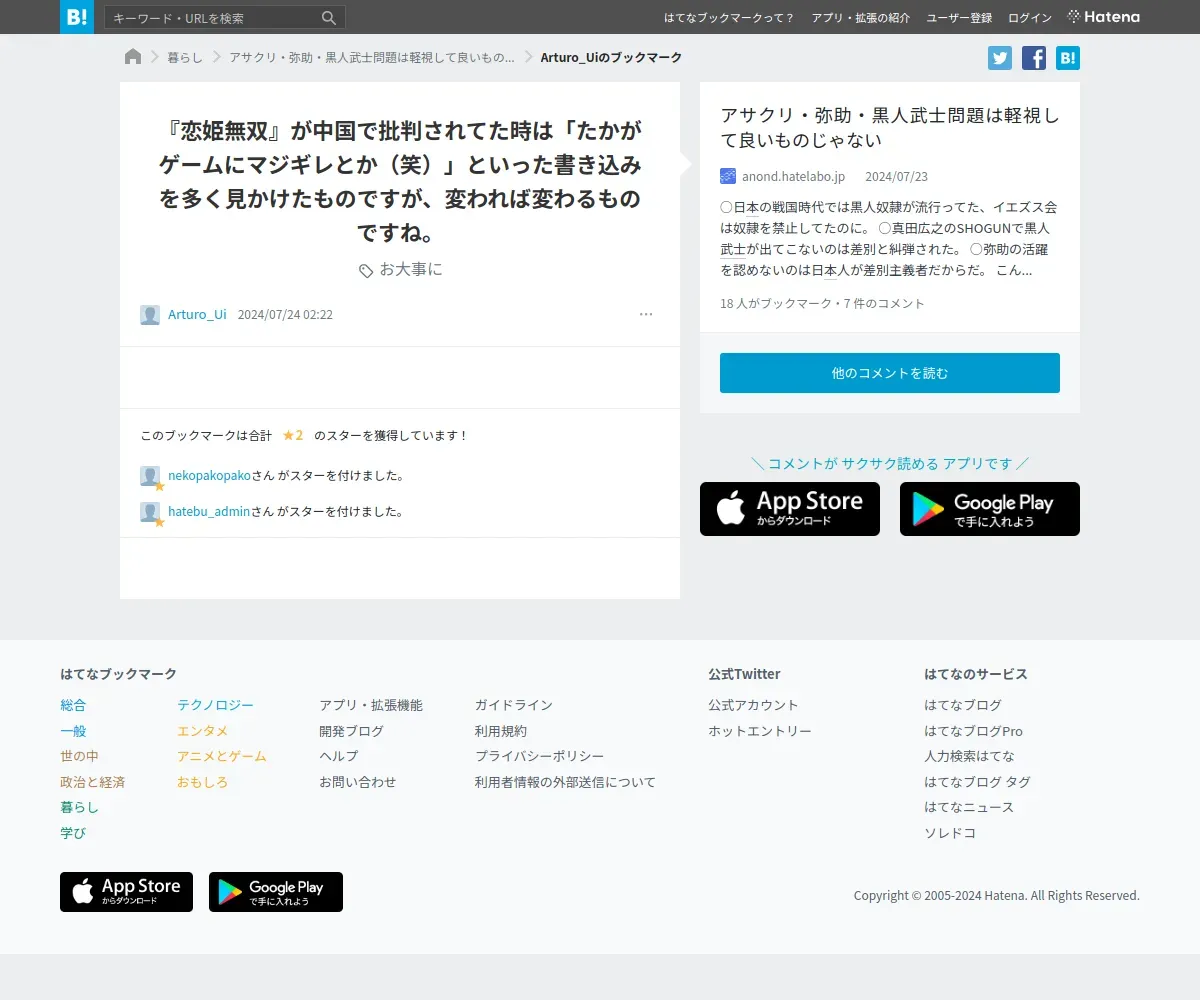Click 公式アカウント under 公式Twitter
Viewport: 1200px width, 1000px height.
(x=753, y=705)
